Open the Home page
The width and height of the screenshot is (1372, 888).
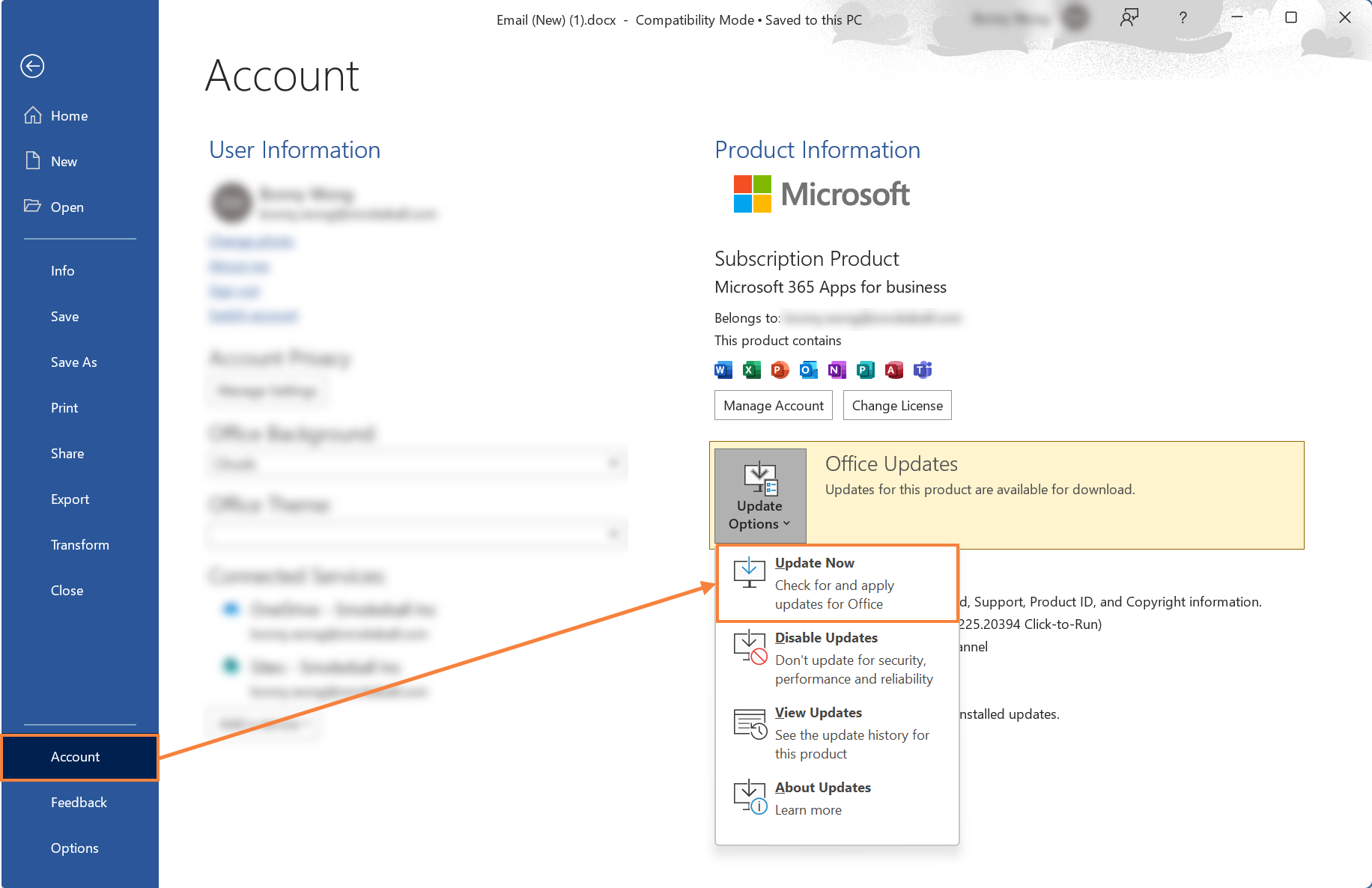tap(79, 116)
